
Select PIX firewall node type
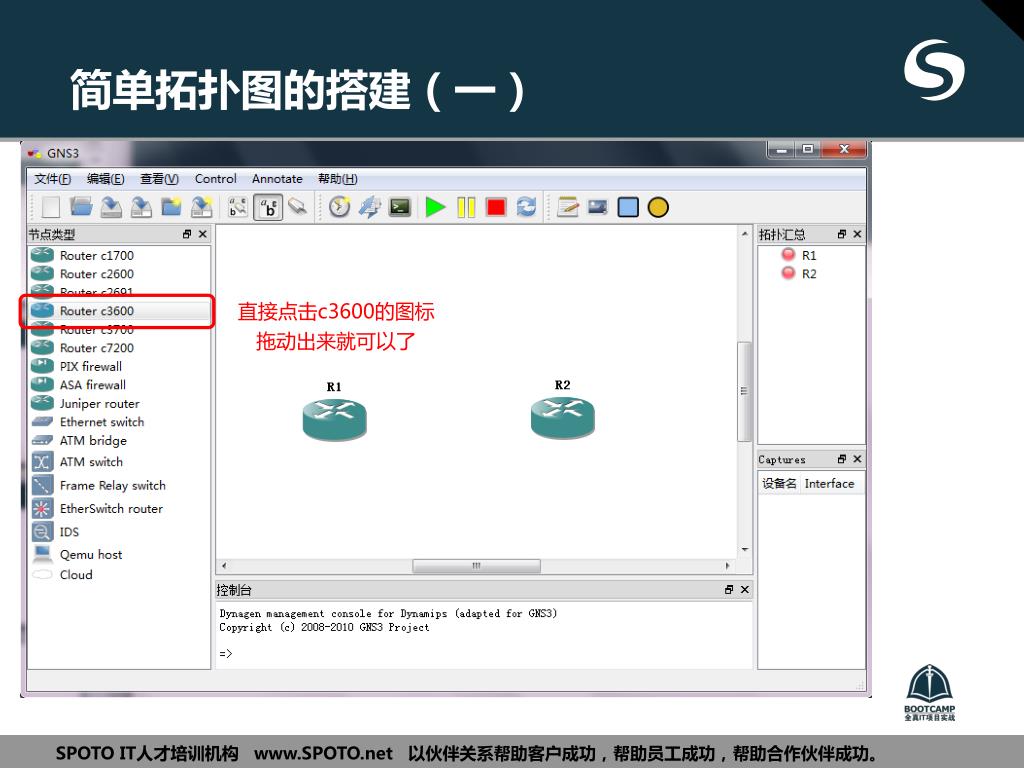click(x=119, y=366)
